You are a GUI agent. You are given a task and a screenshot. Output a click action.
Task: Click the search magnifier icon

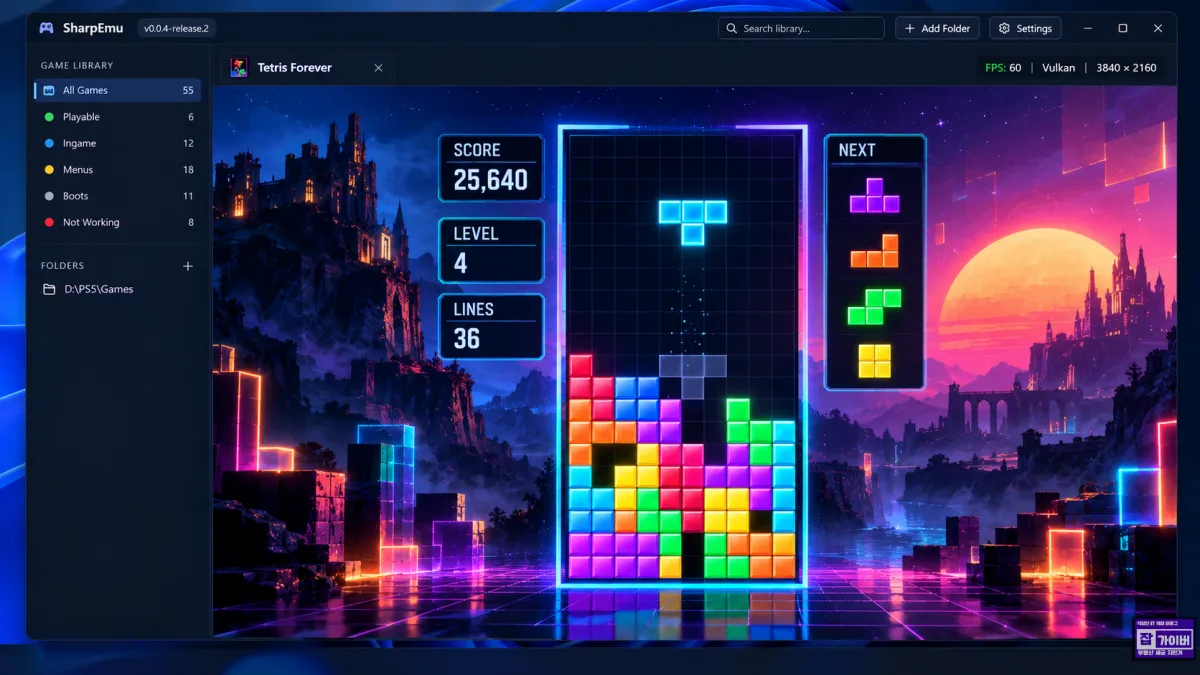(732, 28)
